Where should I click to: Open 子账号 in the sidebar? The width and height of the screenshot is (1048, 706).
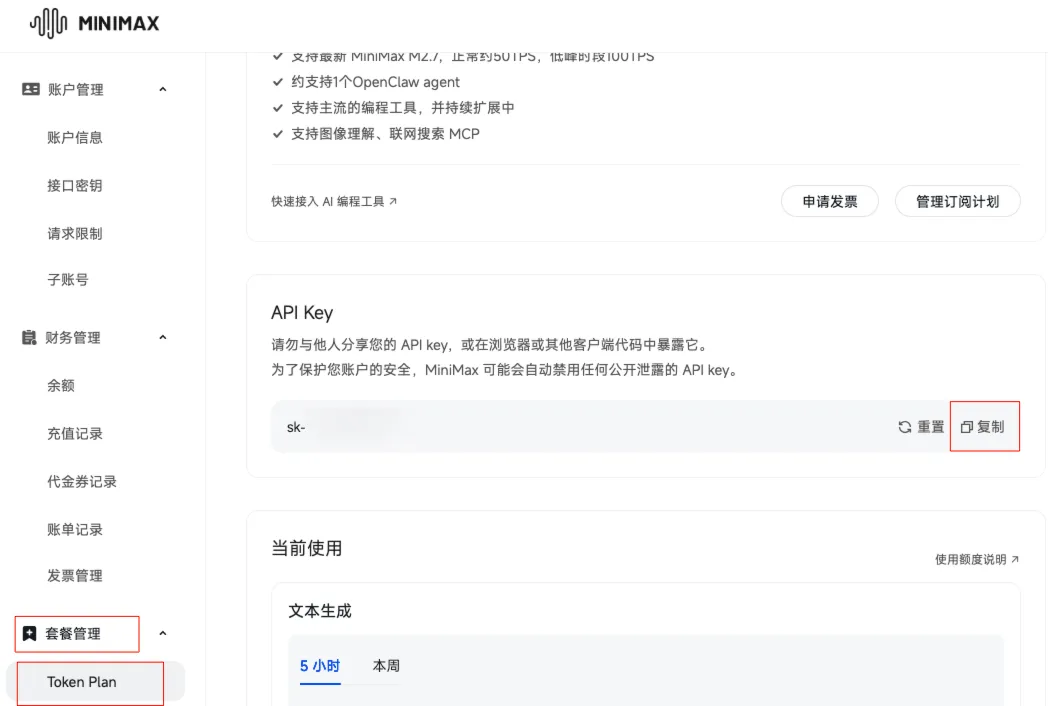(x=68, y=279)
